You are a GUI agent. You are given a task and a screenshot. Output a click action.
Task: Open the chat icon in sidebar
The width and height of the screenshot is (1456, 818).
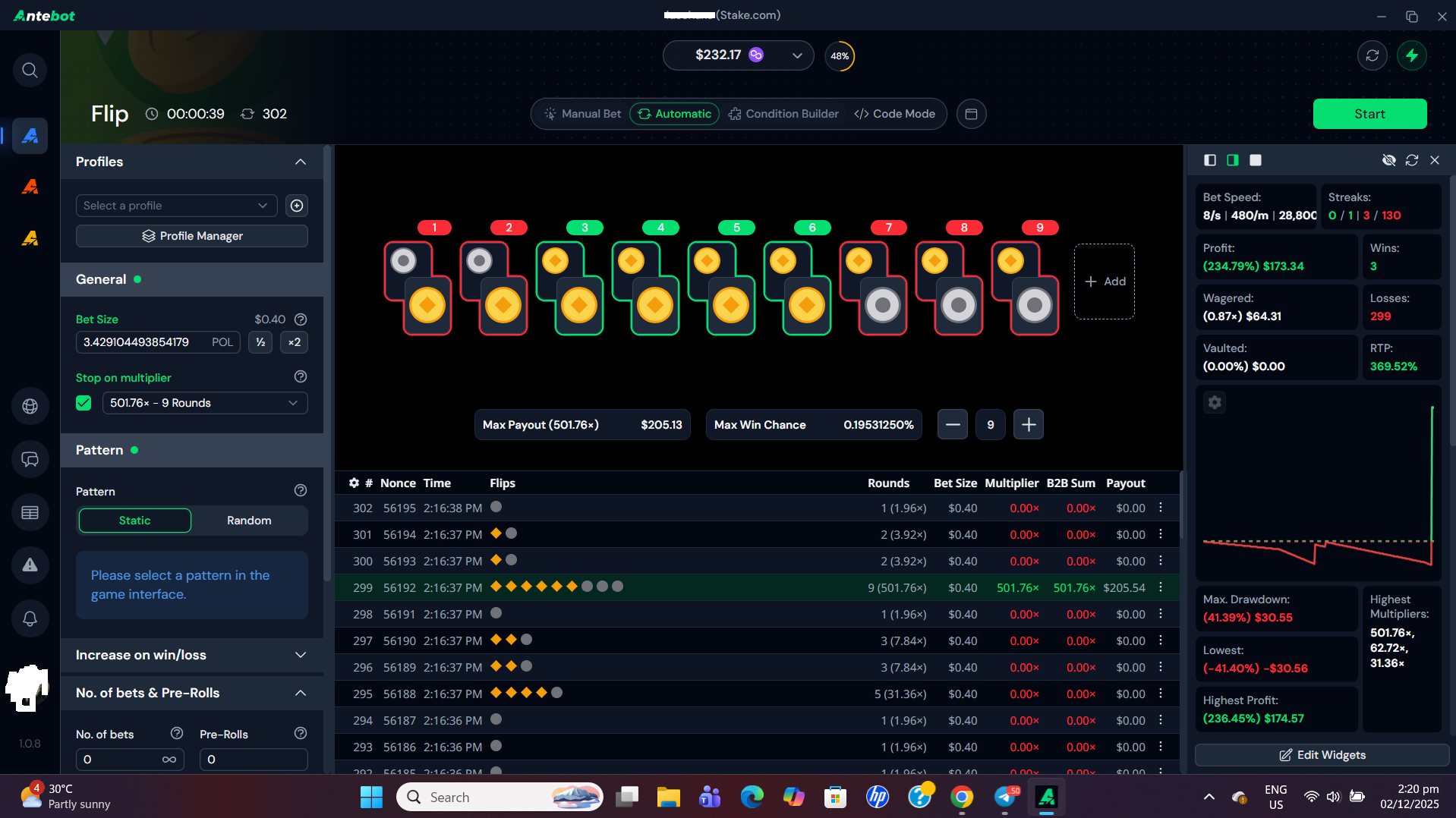[x=30, y=459]
